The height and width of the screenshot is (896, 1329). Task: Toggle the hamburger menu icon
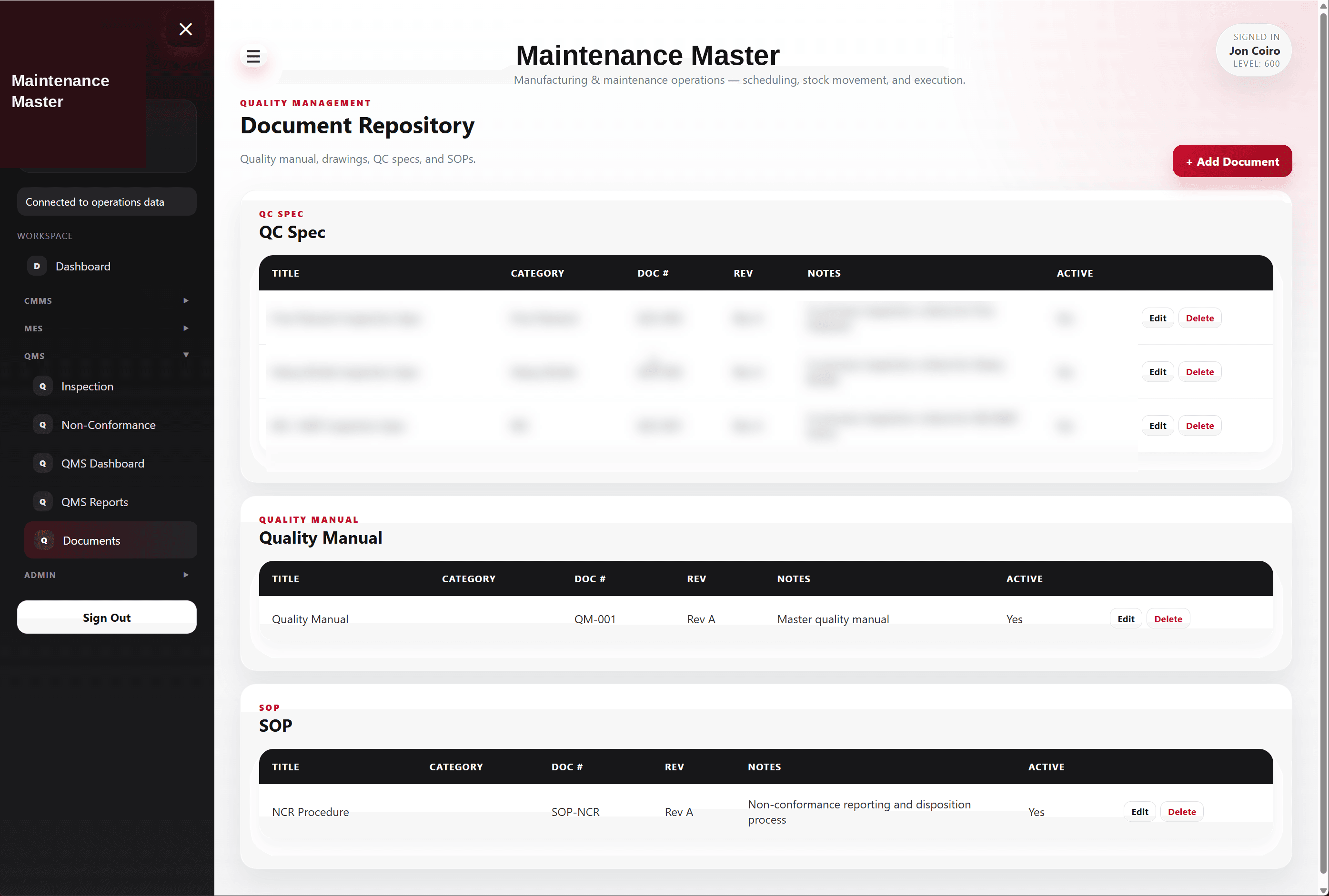253,57
